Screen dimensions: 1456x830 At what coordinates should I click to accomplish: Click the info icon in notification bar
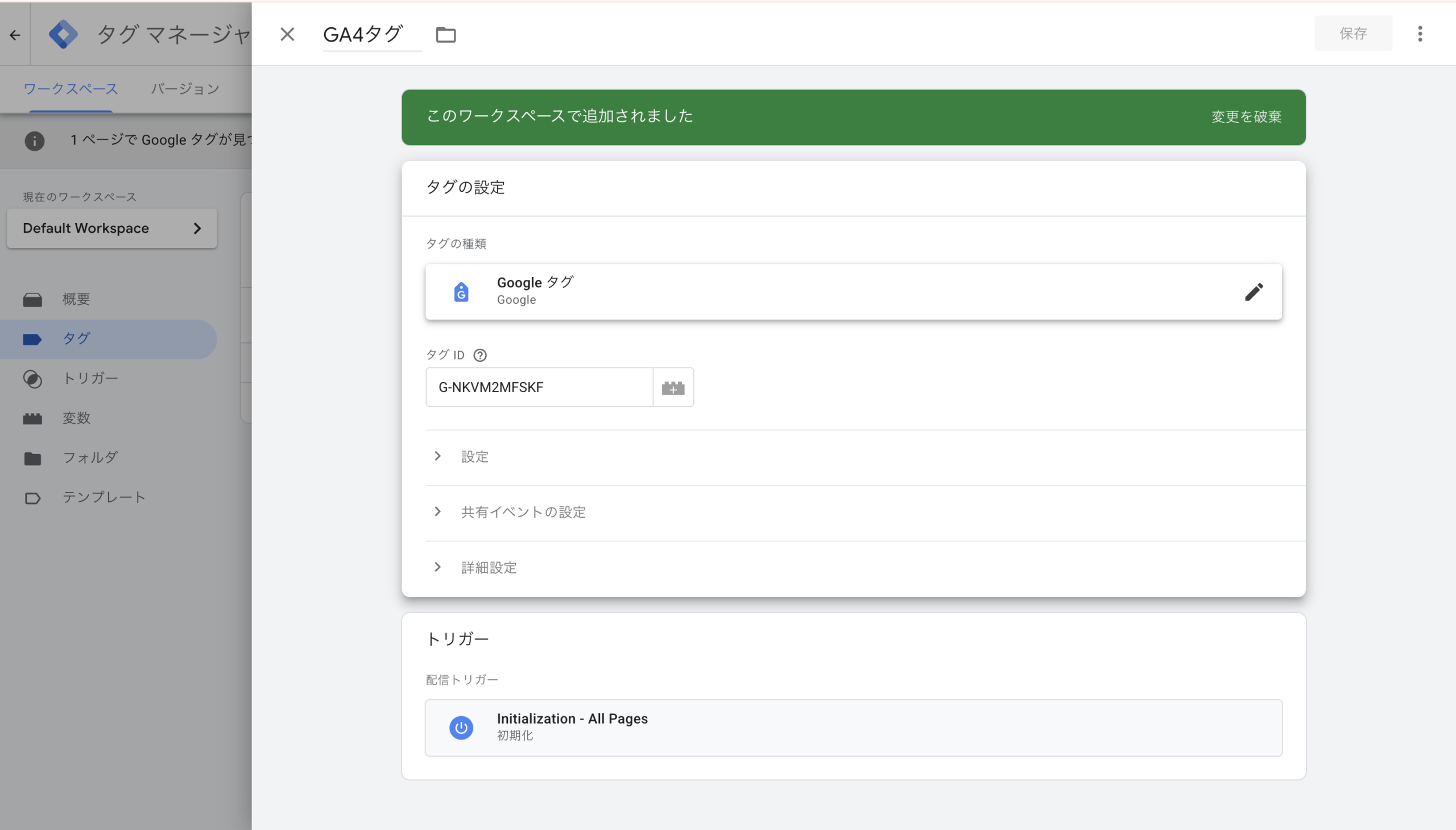[x=34, y=141]
